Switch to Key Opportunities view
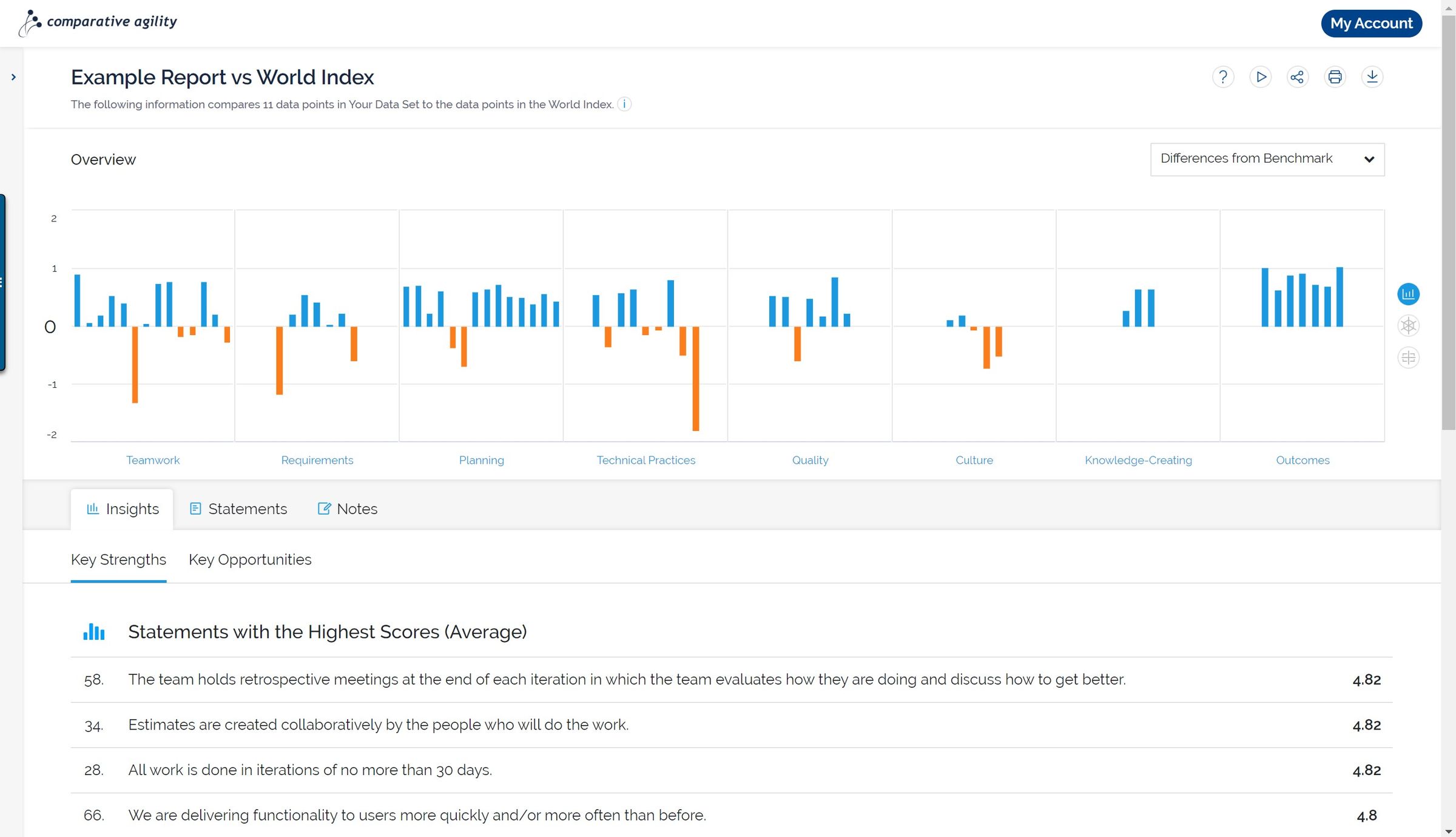This screenshot has width=1456, height=837. click(x=249, y=560)
